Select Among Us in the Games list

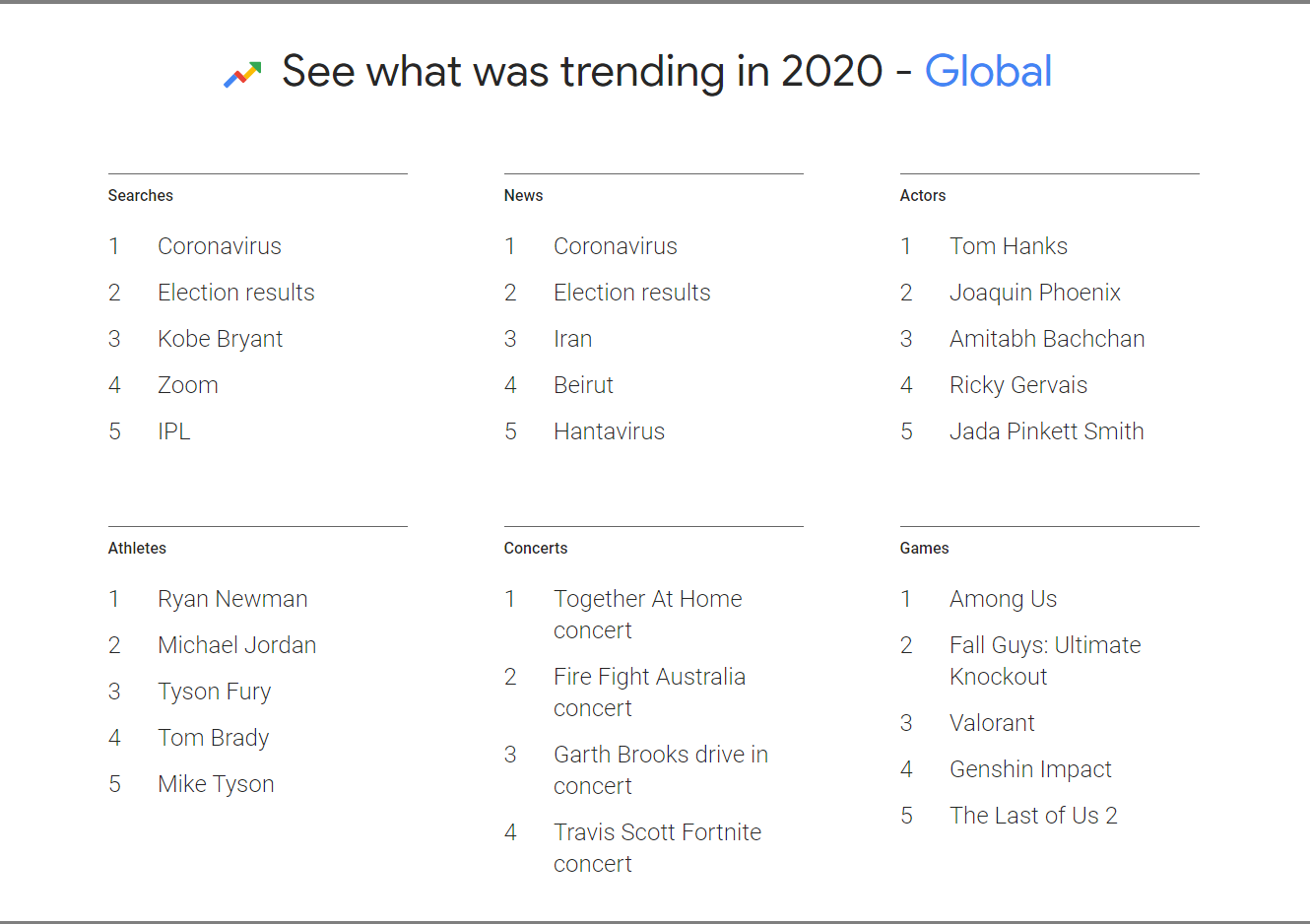coord(1003,598)
